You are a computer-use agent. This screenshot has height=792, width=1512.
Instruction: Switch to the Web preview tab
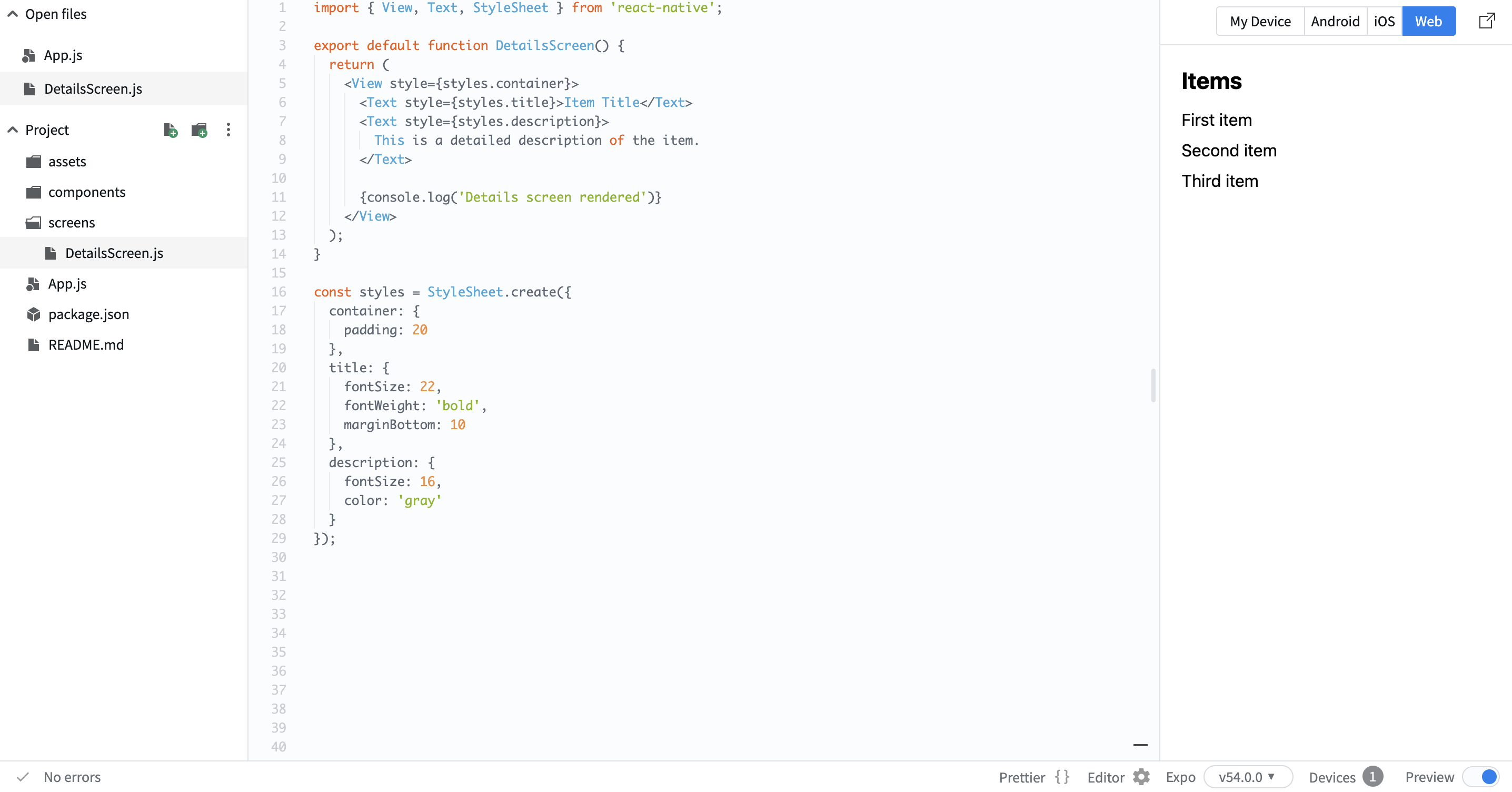point(1428,21)
